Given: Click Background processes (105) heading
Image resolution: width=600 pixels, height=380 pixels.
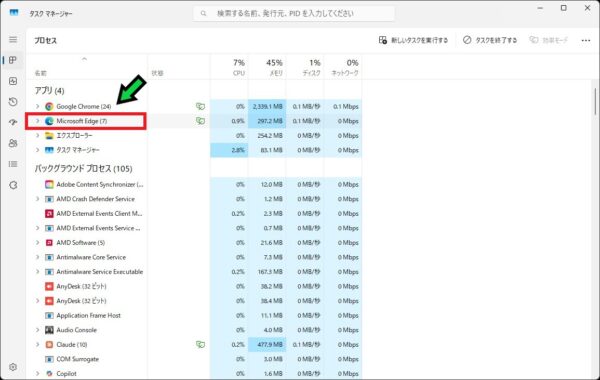Looking at the screenshot, I should tap(83, 168).
